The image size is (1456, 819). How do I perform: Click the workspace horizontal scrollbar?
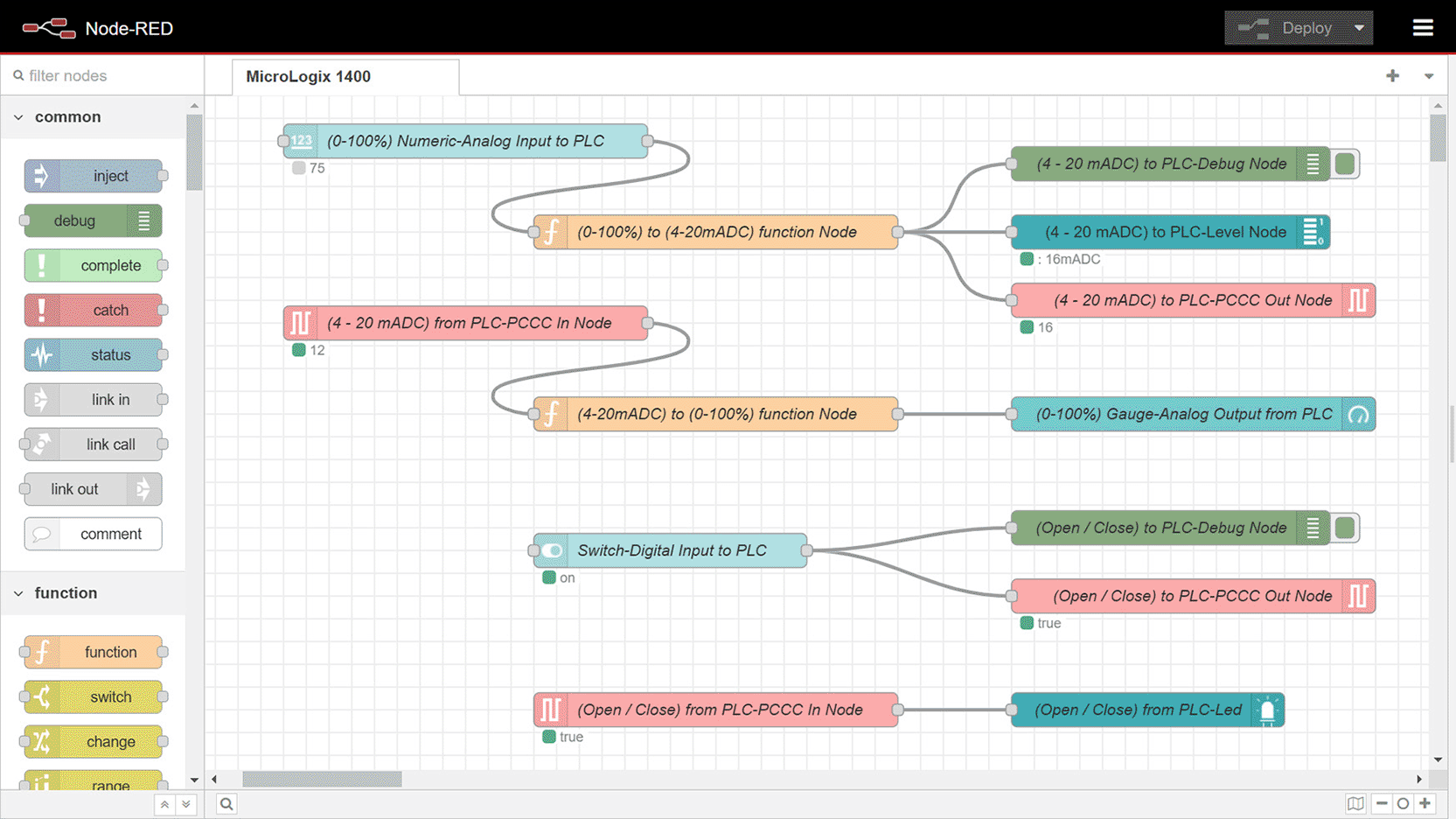point(322,779)
